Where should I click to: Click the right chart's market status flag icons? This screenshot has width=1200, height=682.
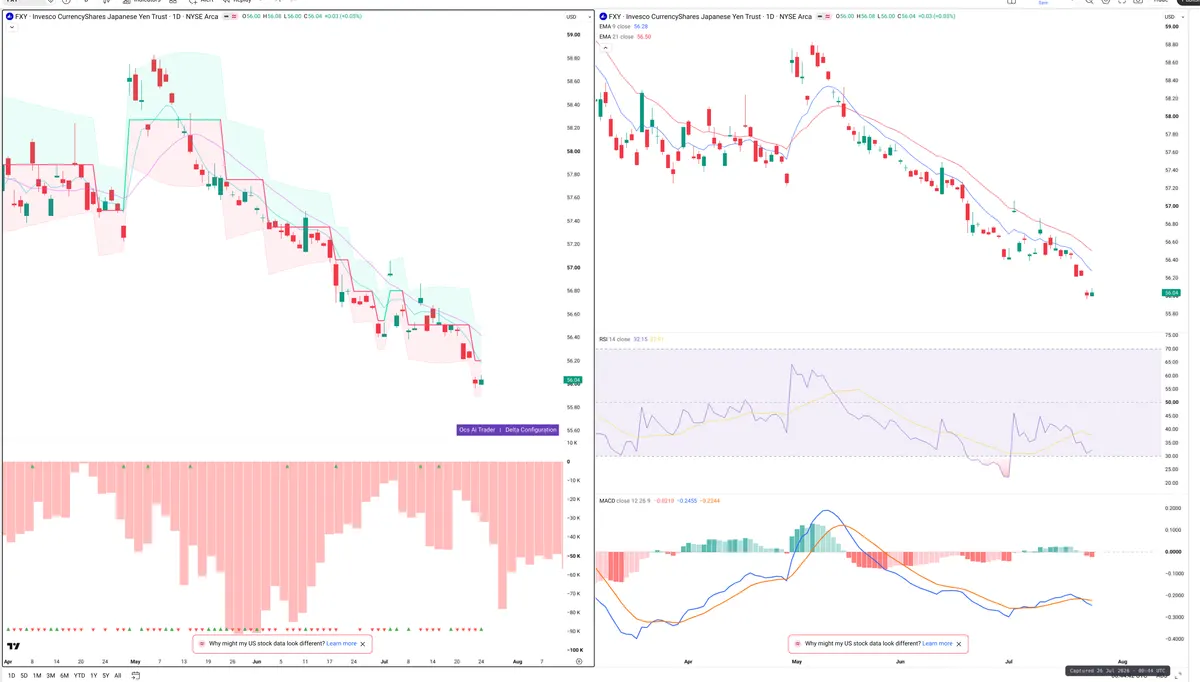click(826, 17)
